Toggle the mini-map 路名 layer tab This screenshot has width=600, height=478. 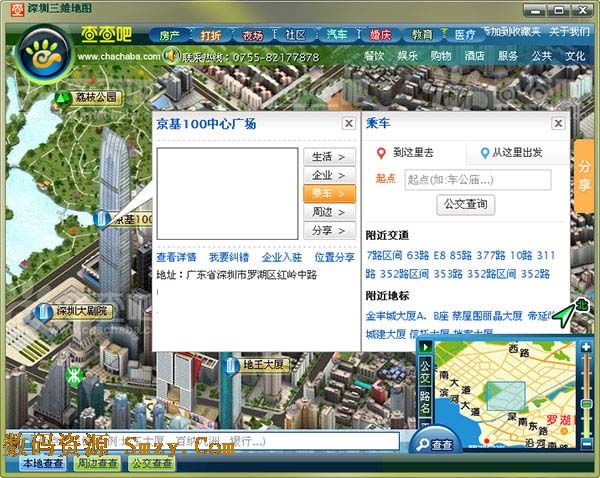pos(425,402)
